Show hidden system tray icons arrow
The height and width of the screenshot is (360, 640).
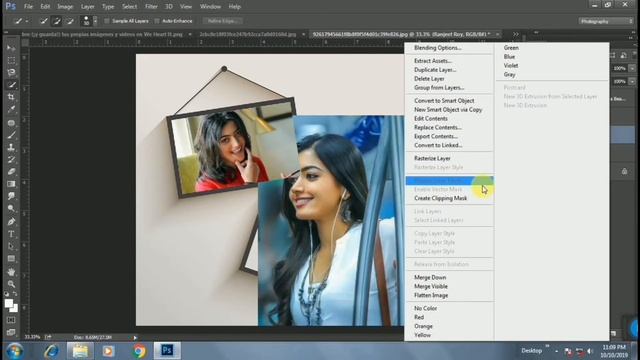tap(556, 351)
